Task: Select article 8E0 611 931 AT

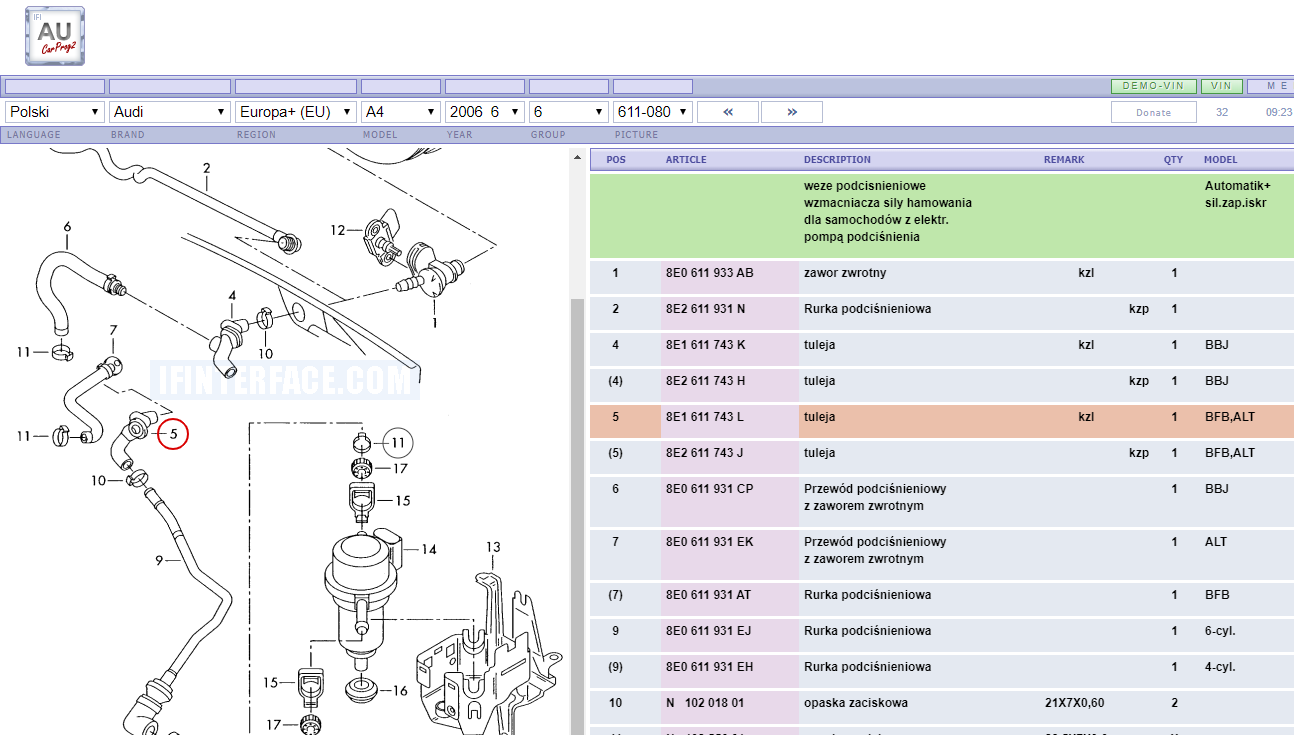Action: tap(708, 595)
